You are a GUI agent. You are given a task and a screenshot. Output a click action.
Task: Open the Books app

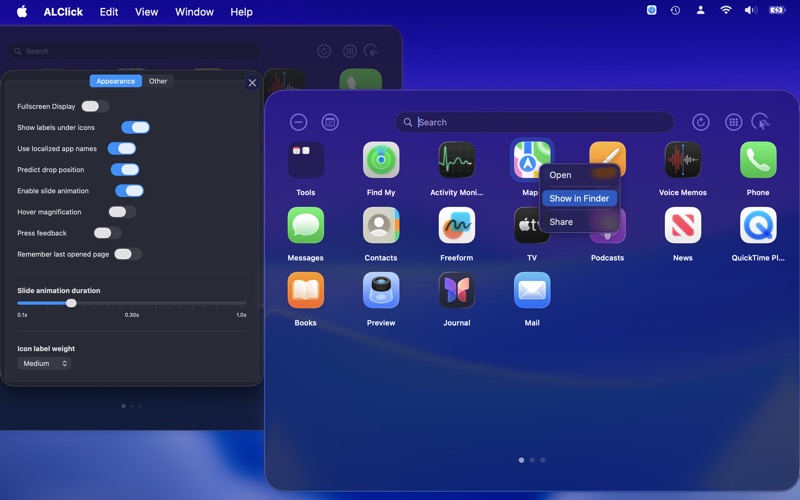coord(306,290)
